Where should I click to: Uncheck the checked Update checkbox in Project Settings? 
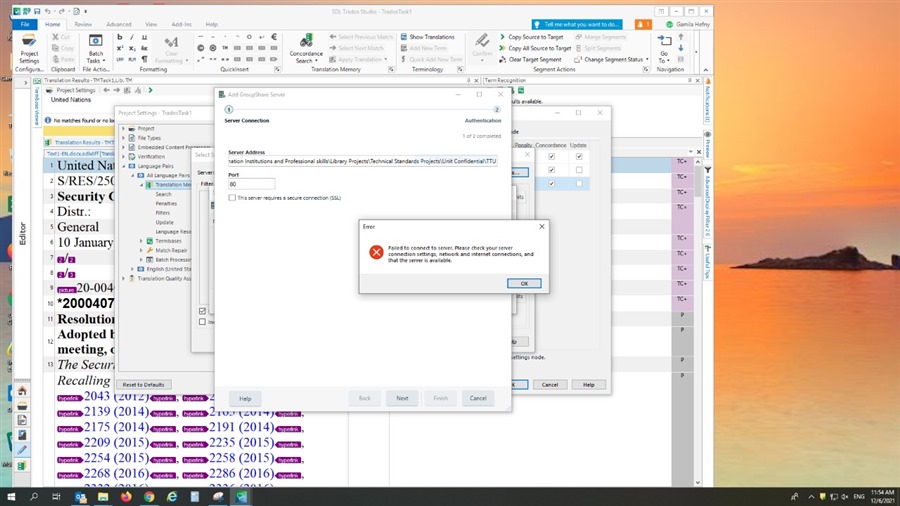(579, 156)
